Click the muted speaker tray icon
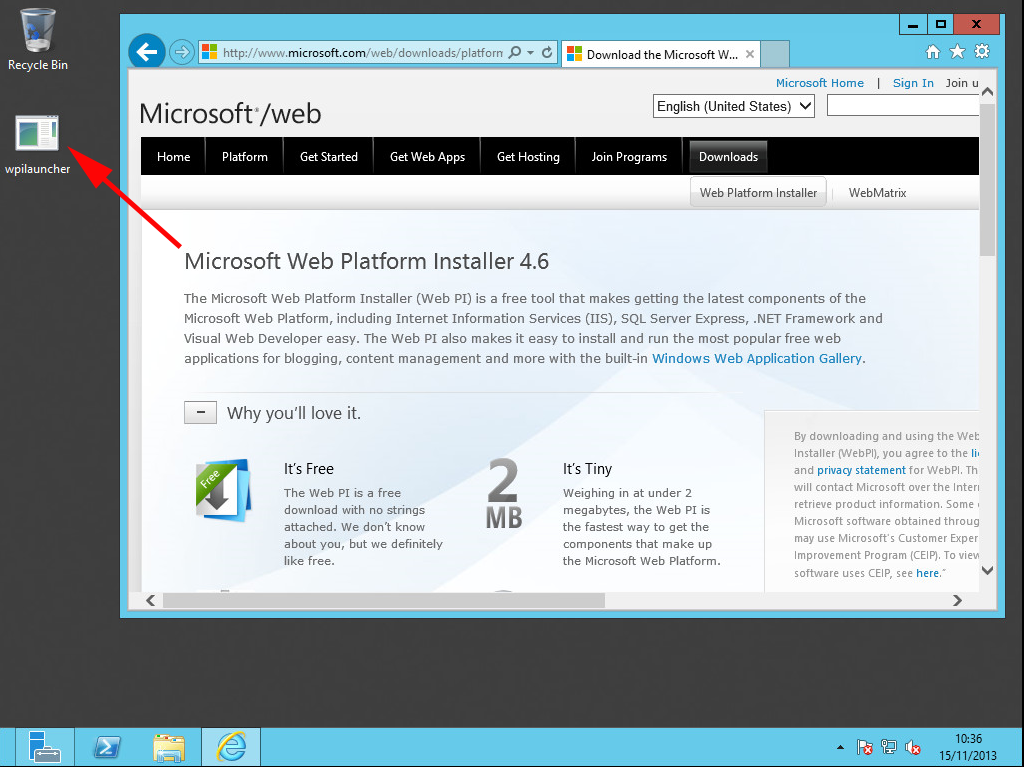1024x767 pixels. pyautogui.click(x=913, y=747)
